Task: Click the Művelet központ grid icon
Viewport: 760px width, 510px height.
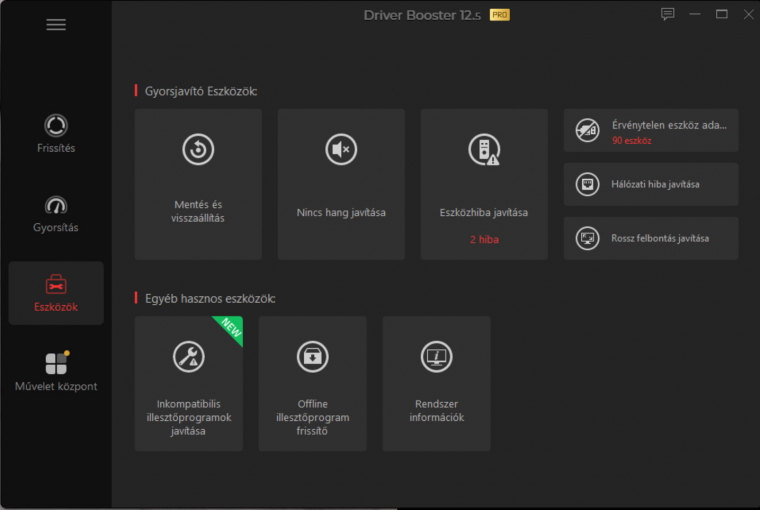Action: click(x=56, y=363)
